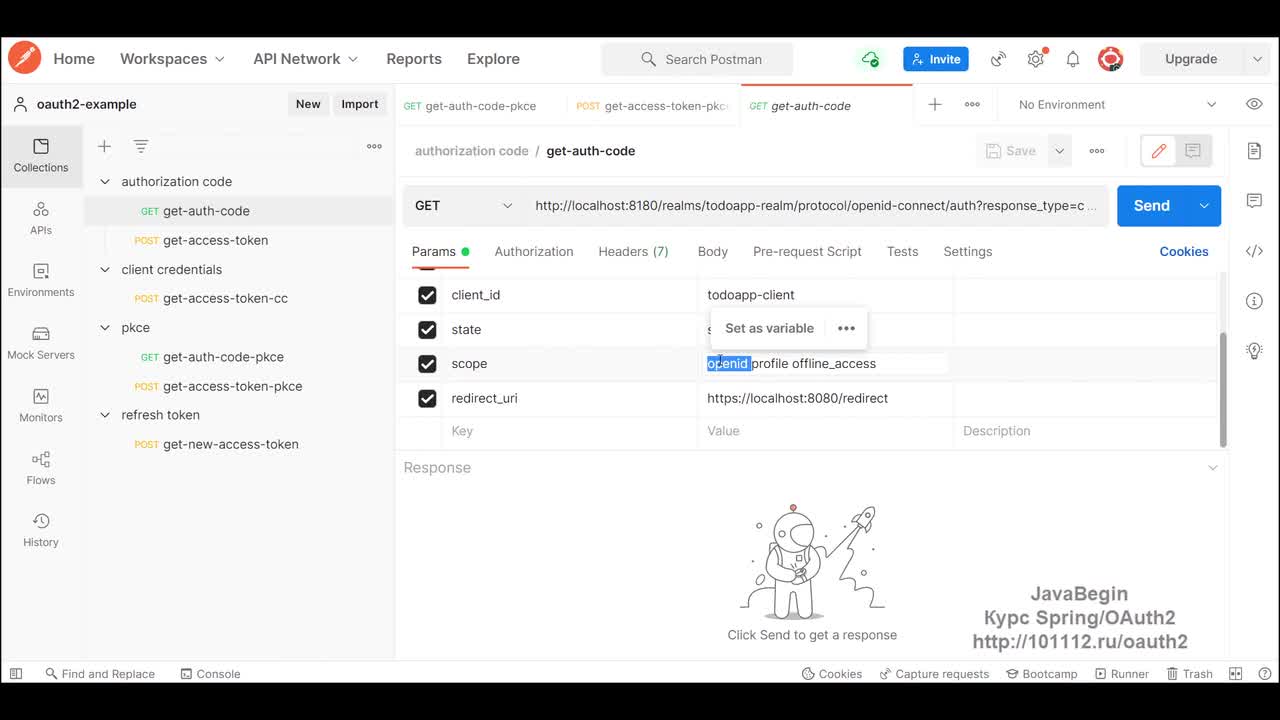Create a new collection with plus icon
The height and width of the screenshot is (720, 1280).
coord(104,146)
